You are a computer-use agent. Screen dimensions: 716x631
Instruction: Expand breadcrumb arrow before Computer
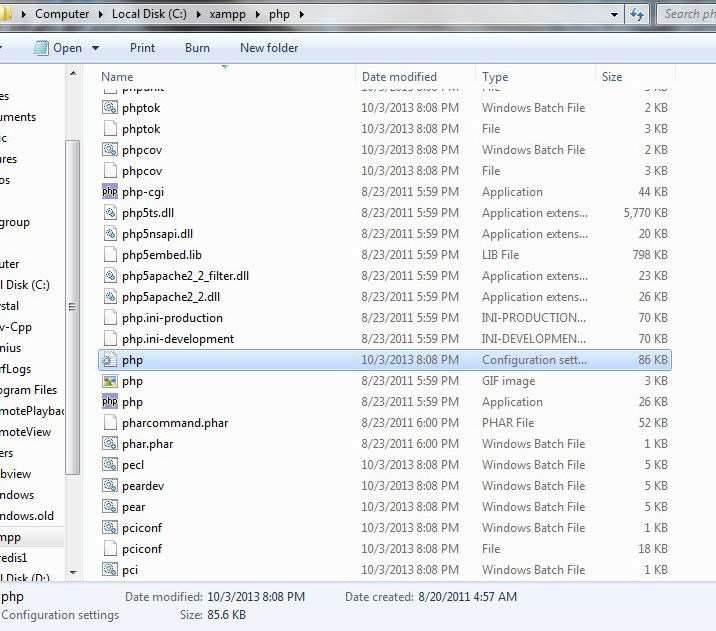(x=24, y=15)
